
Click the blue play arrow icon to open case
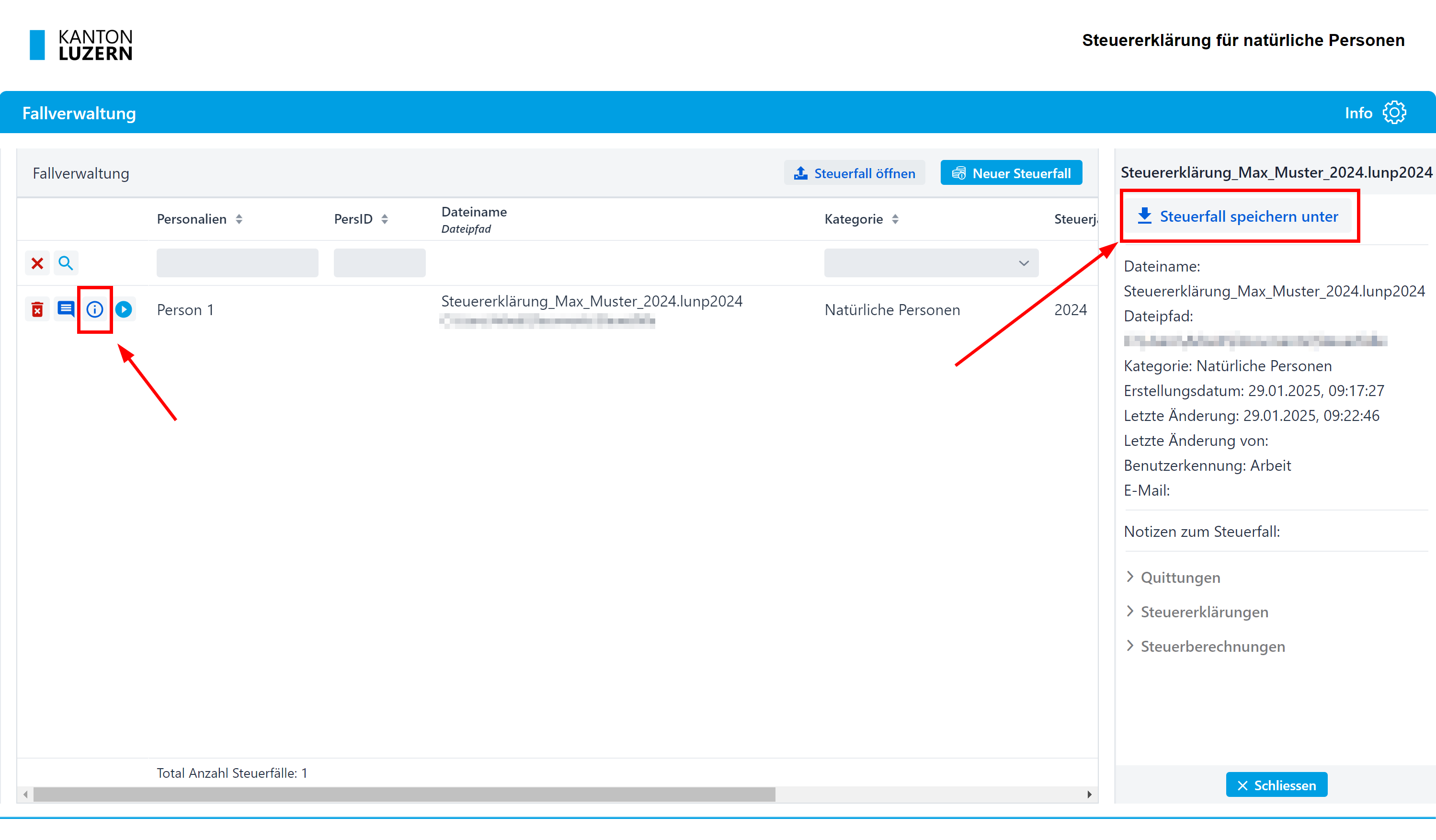[x=124, y=309]
